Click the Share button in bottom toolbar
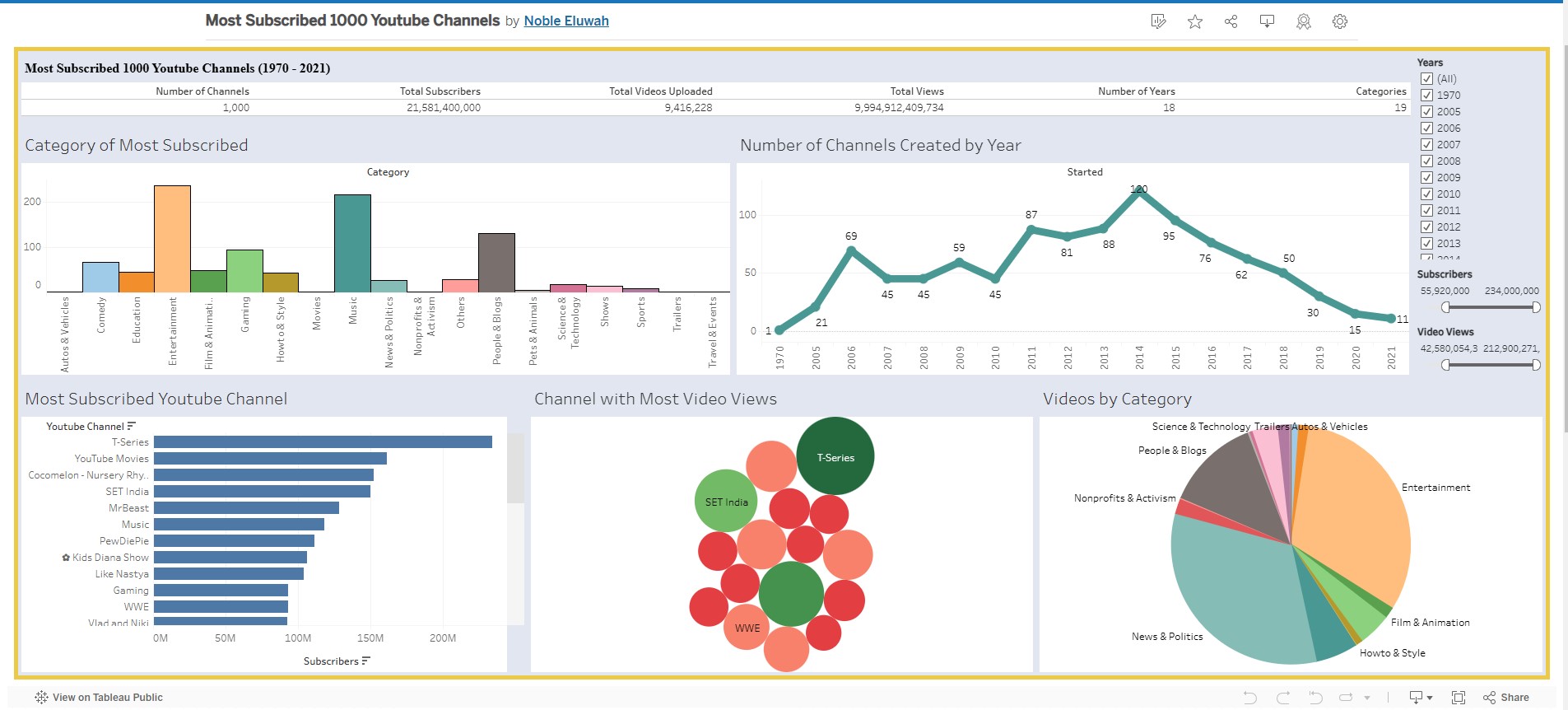Screen dimensions: 1568x710 [x=1506, y=698]
